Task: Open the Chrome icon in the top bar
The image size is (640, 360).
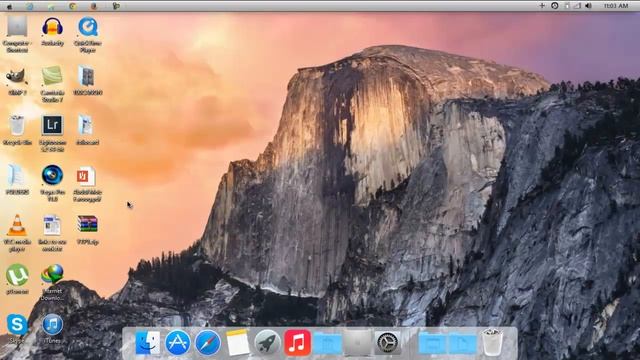Action: (73, 6)
